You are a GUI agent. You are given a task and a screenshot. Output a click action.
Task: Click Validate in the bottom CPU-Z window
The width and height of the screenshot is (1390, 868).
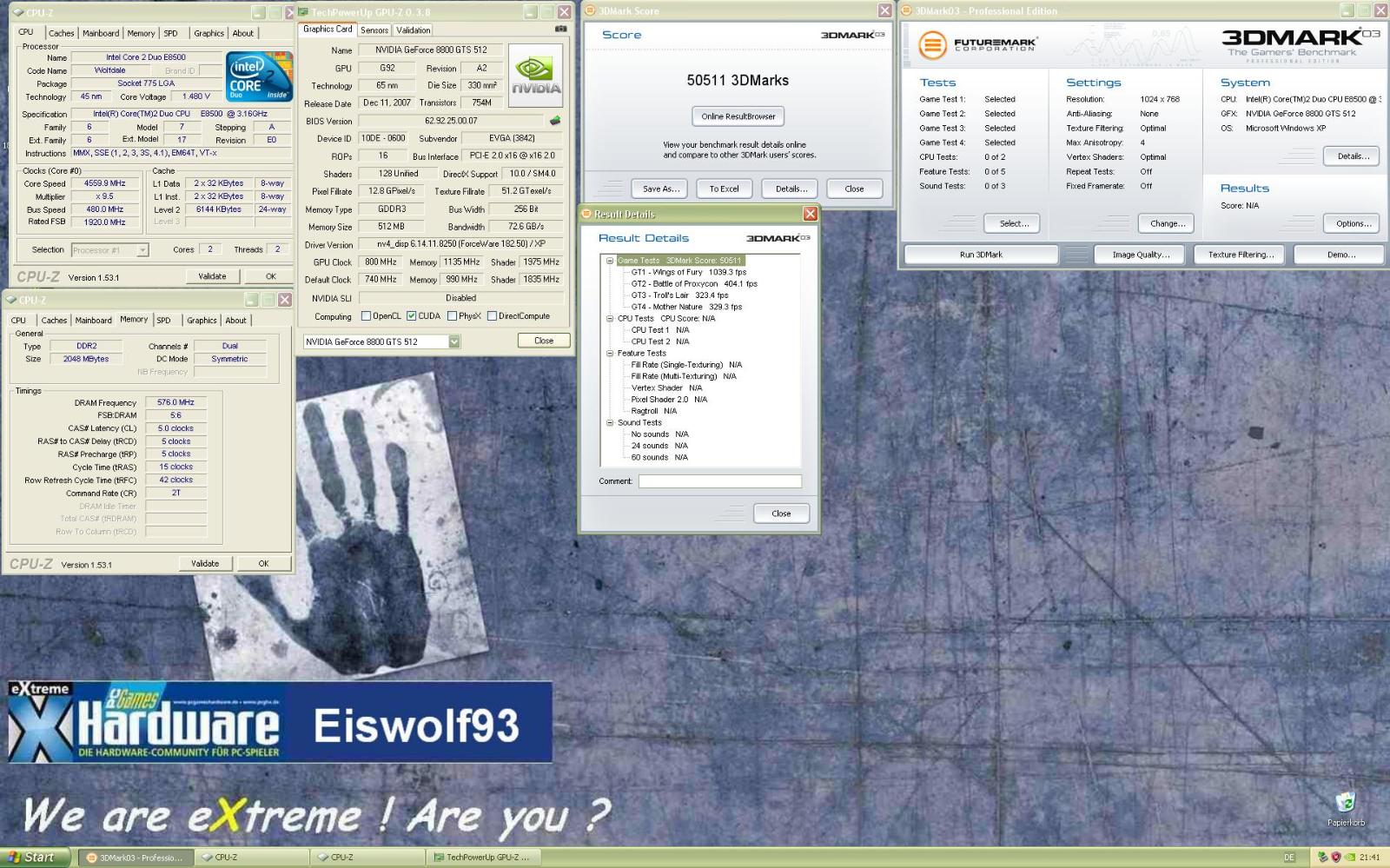[205, 563]
